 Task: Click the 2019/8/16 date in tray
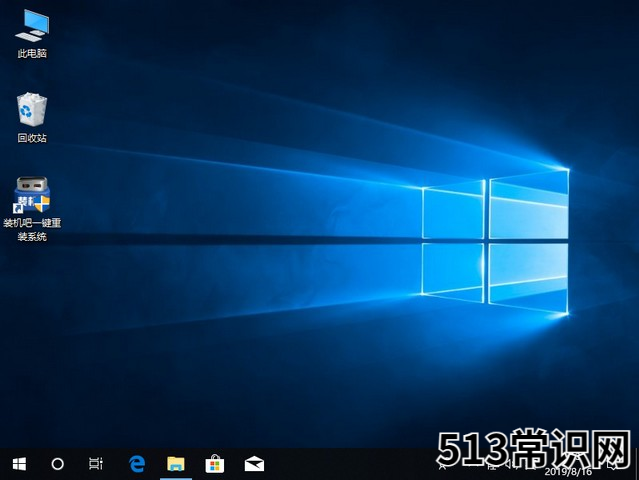point(568,472)
